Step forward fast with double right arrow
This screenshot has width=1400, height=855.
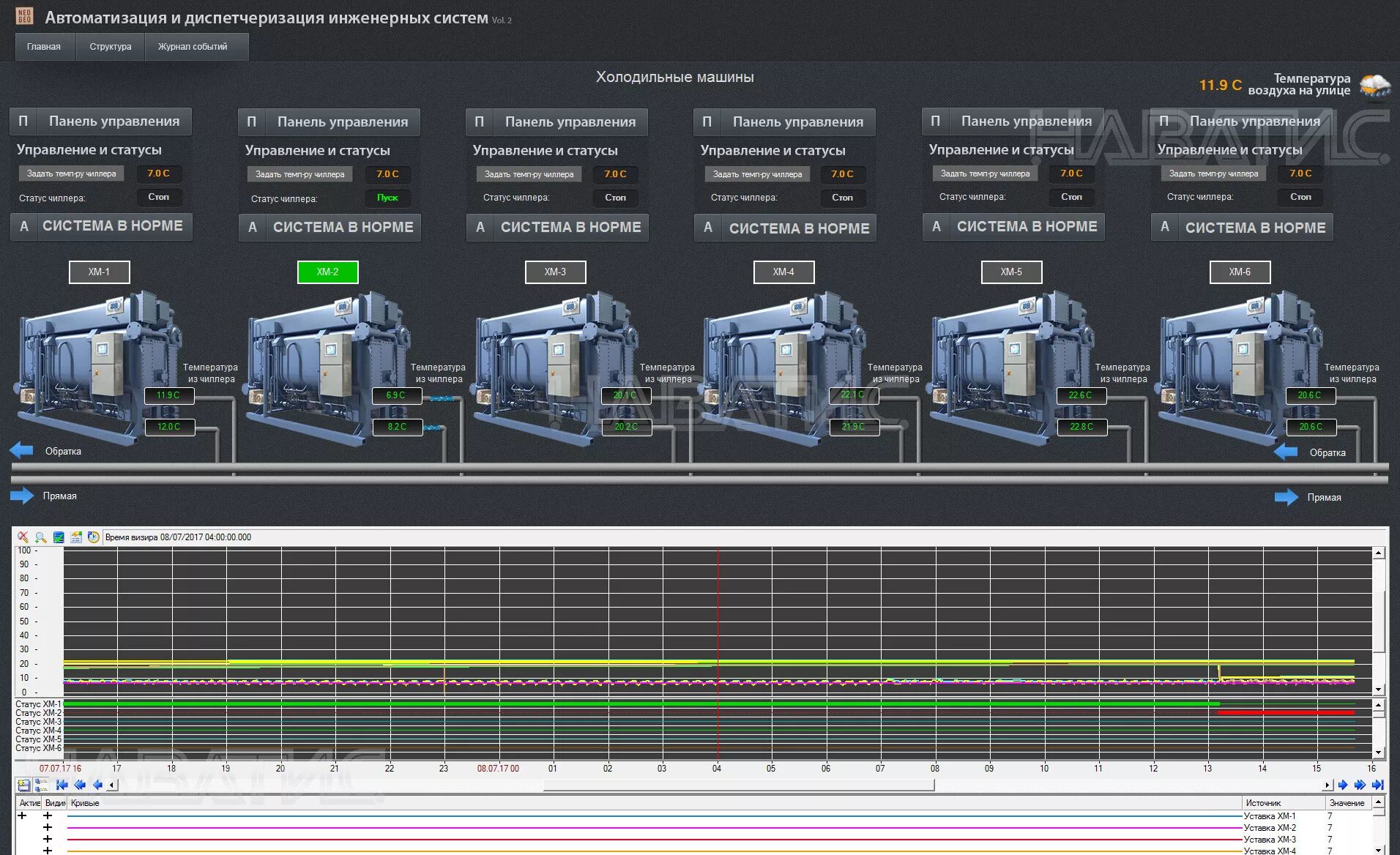tap(1360, 785)
